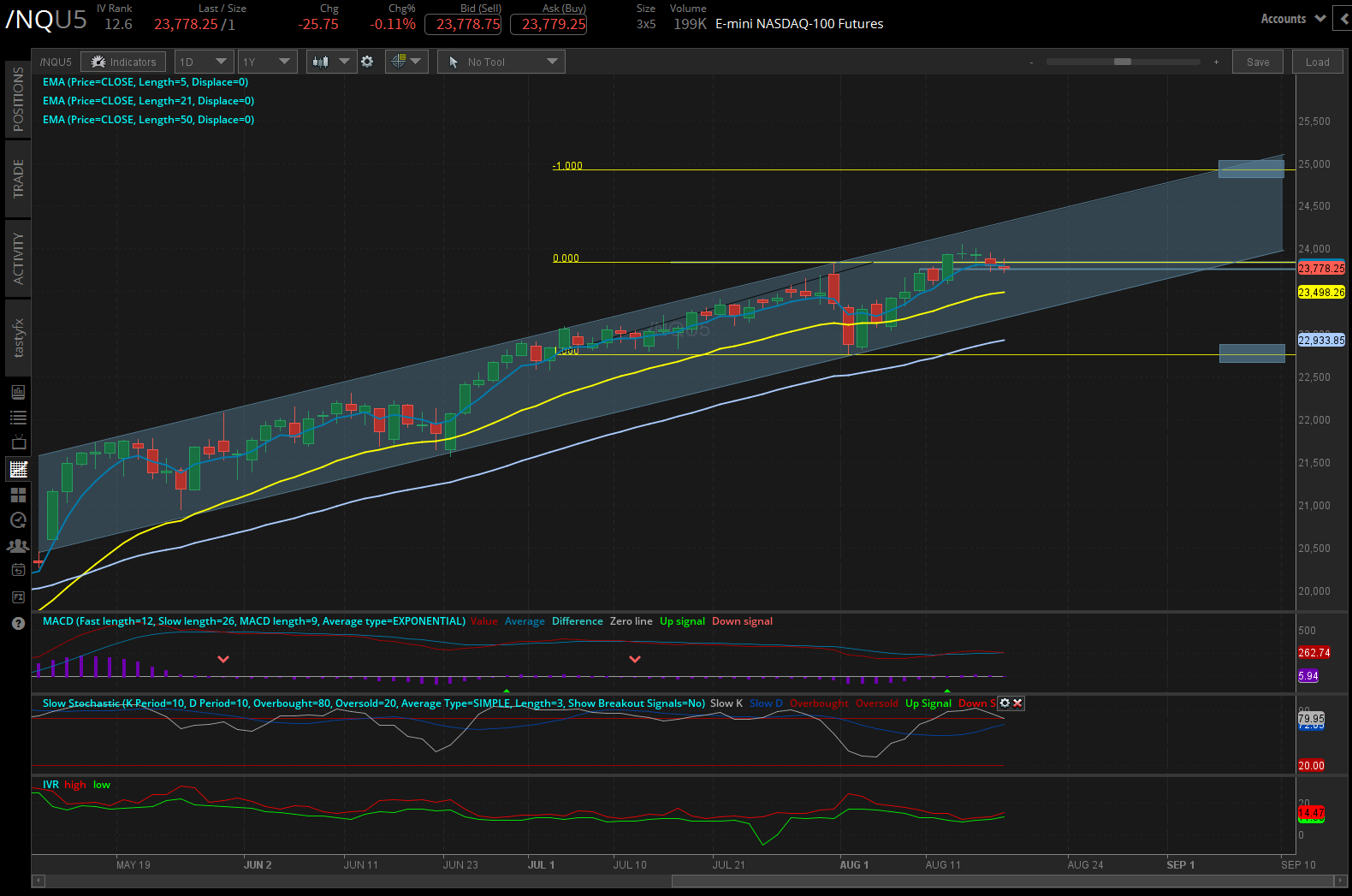
Task: Click the account panel collapse arrow
Action: click(1344, 19)
